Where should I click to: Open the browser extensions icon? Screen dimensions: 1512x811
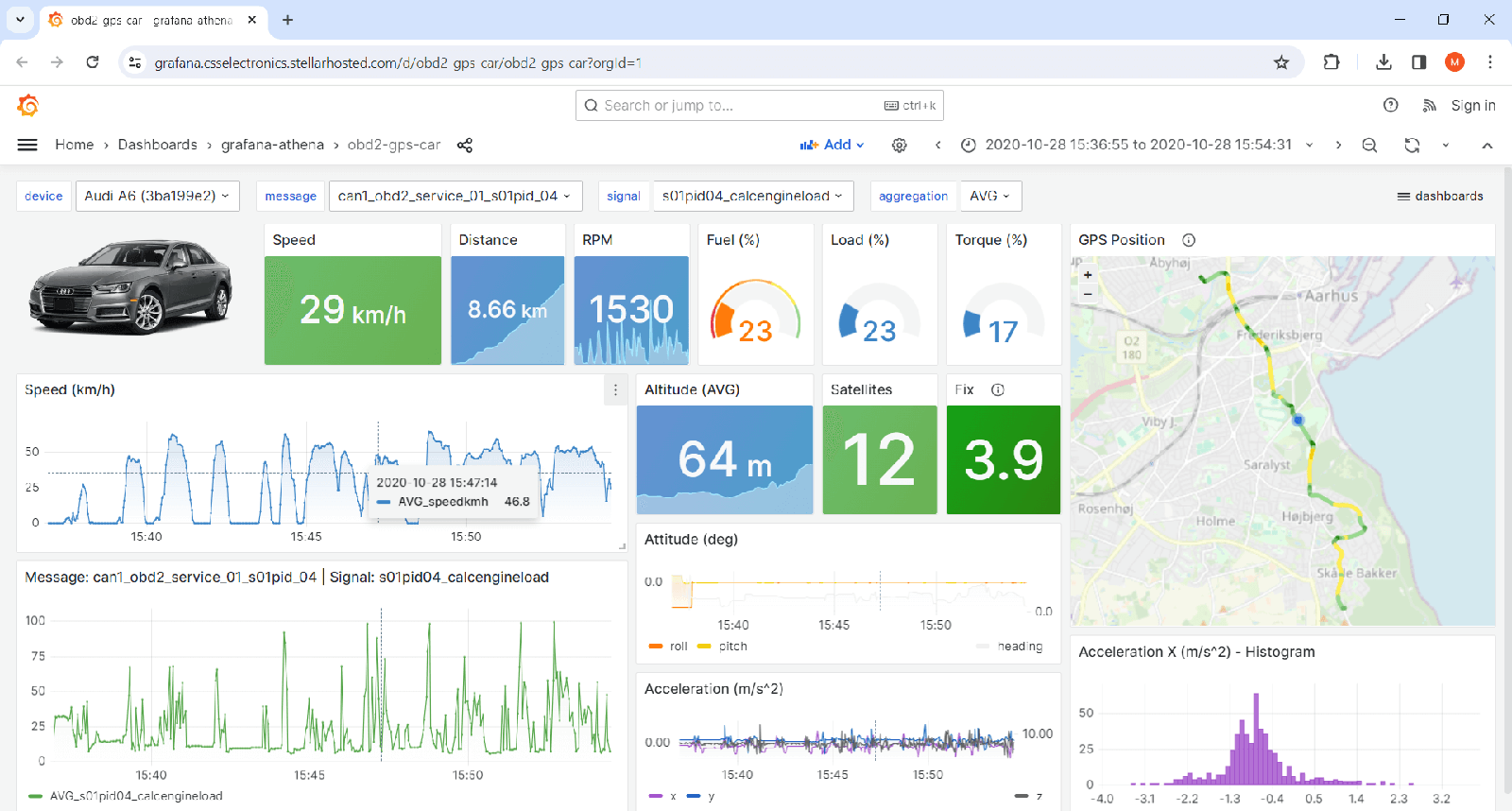(x=1332, y=62)
